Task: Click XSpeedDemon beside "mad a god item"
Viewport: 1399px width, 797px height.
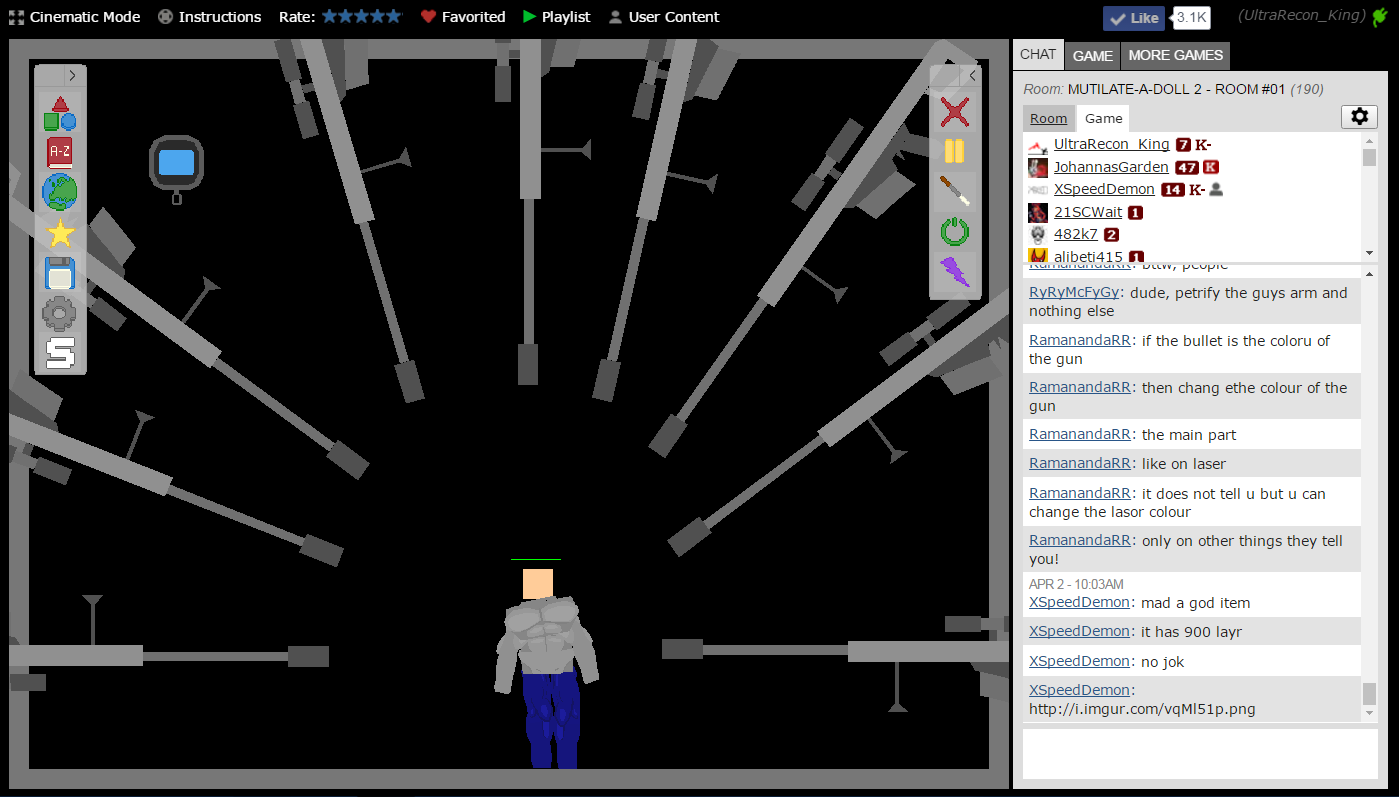Action: pos(1080,603)
